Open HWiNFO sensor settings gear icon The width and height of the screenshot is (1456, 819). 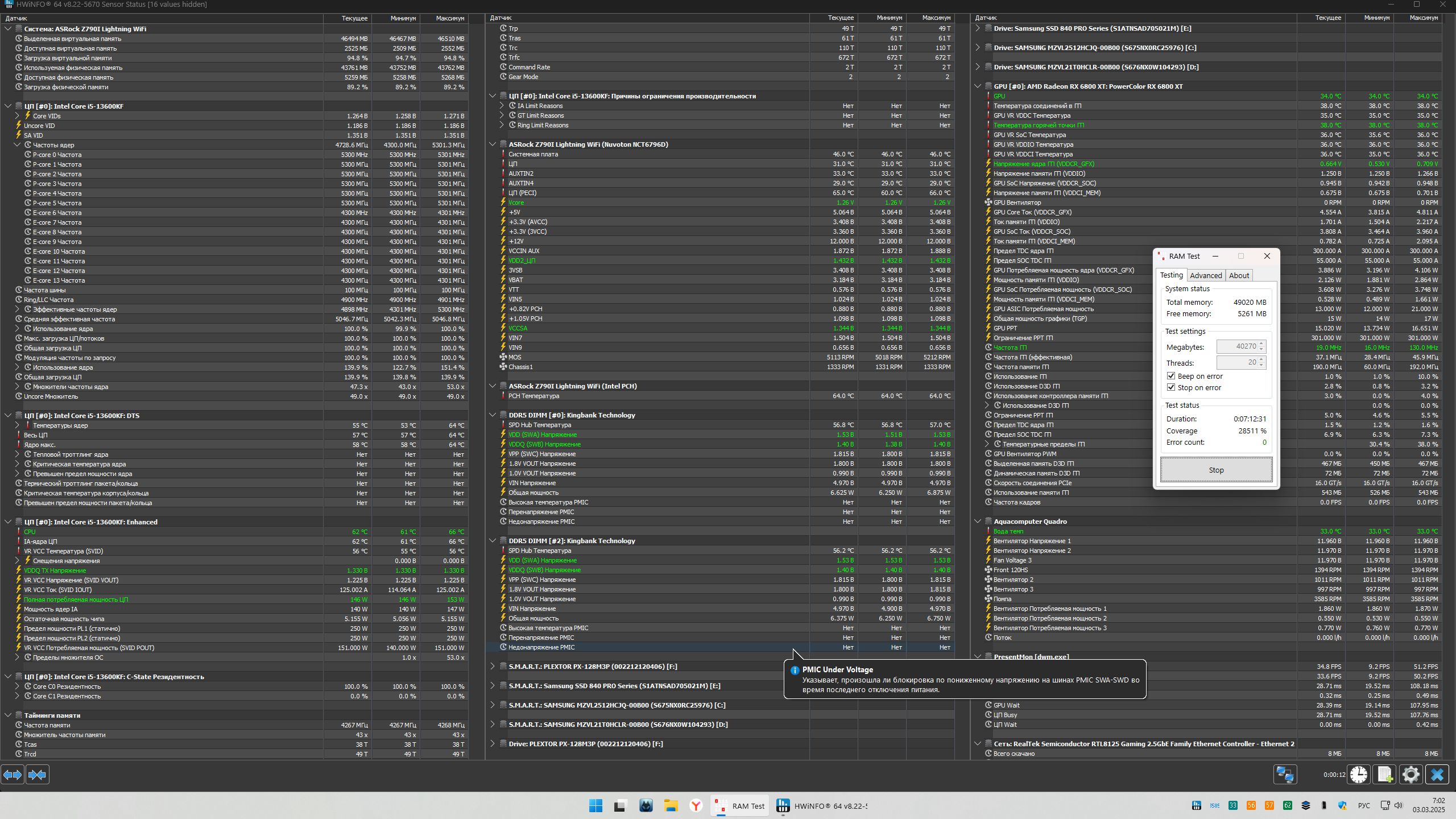tap(1411, 775)
